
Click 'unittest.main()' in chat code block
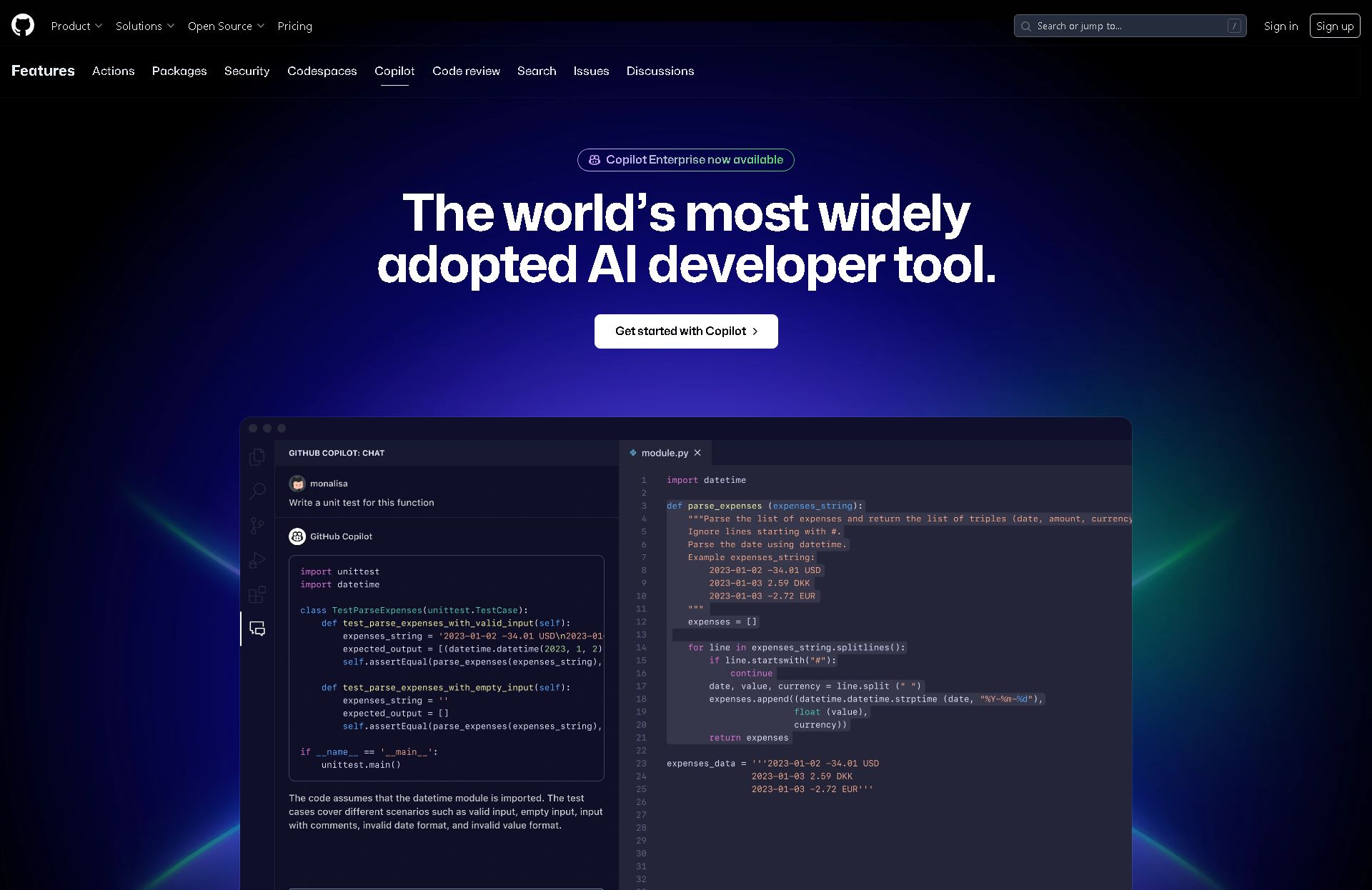(x=361, y=764)
